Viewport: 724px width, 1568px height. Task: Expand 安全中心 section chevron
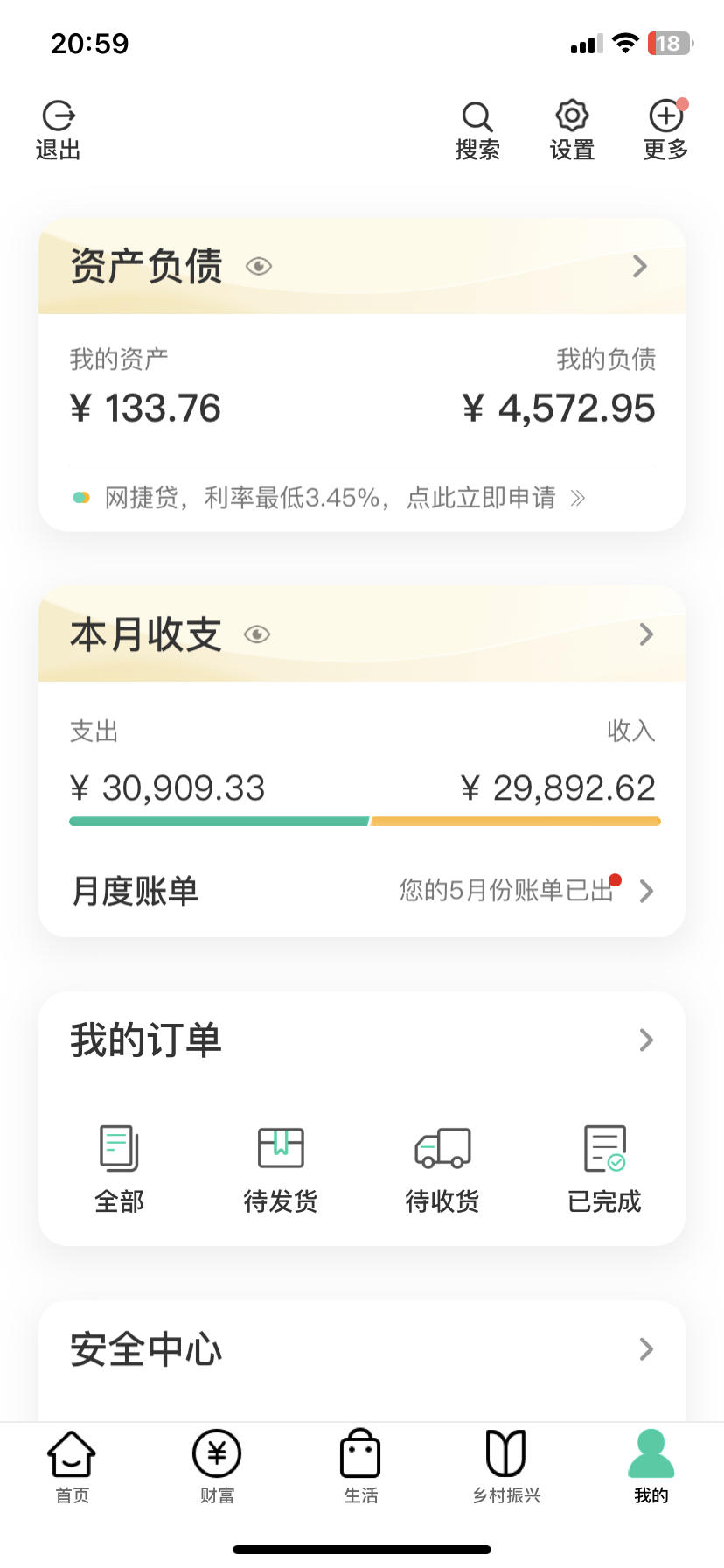point(646,1348)
